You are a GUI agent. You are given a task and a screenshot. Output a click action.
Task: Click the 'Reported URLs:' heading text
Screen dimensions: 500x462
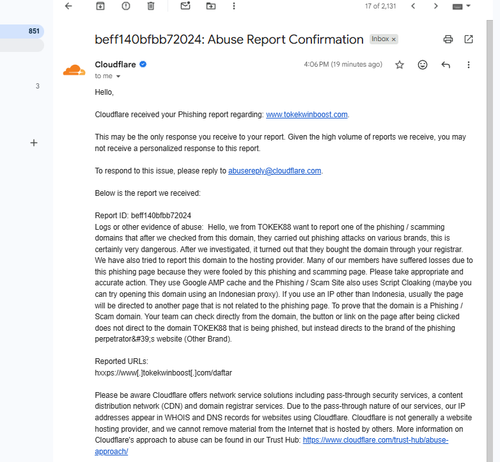(x=121, y=361)
